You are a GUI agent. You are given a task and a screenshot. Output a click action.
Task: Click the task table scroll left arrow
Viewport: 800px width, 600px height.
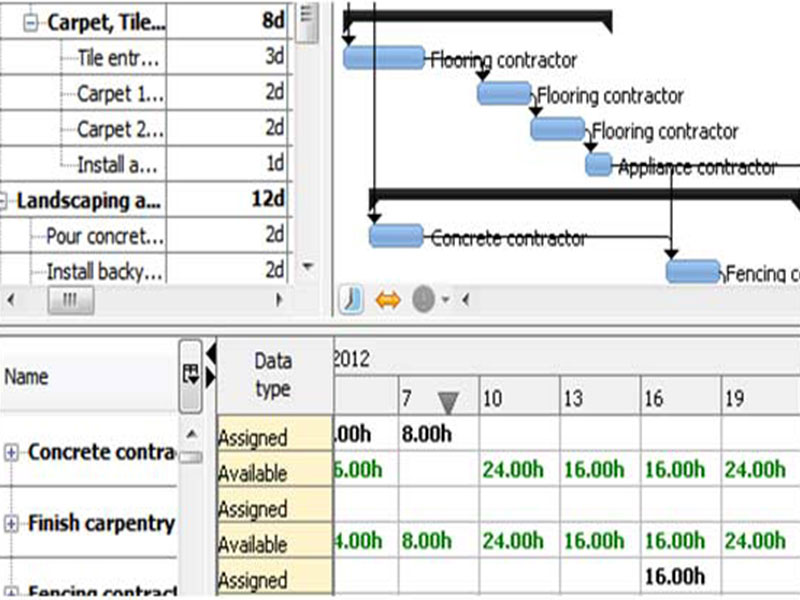[11, 300]
